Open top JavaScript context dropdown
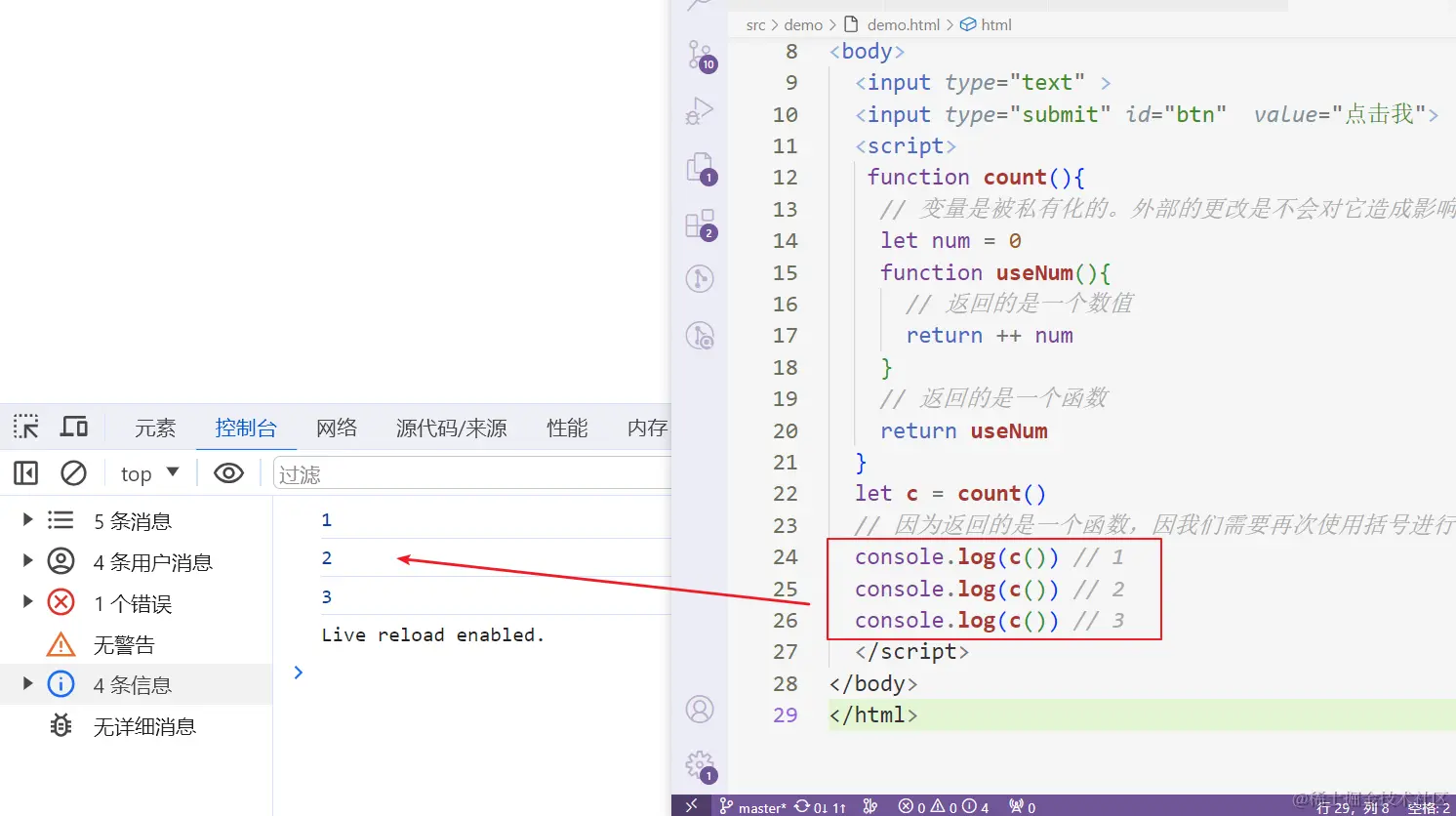The image size is (1456, 816). [x=149, y=473]
